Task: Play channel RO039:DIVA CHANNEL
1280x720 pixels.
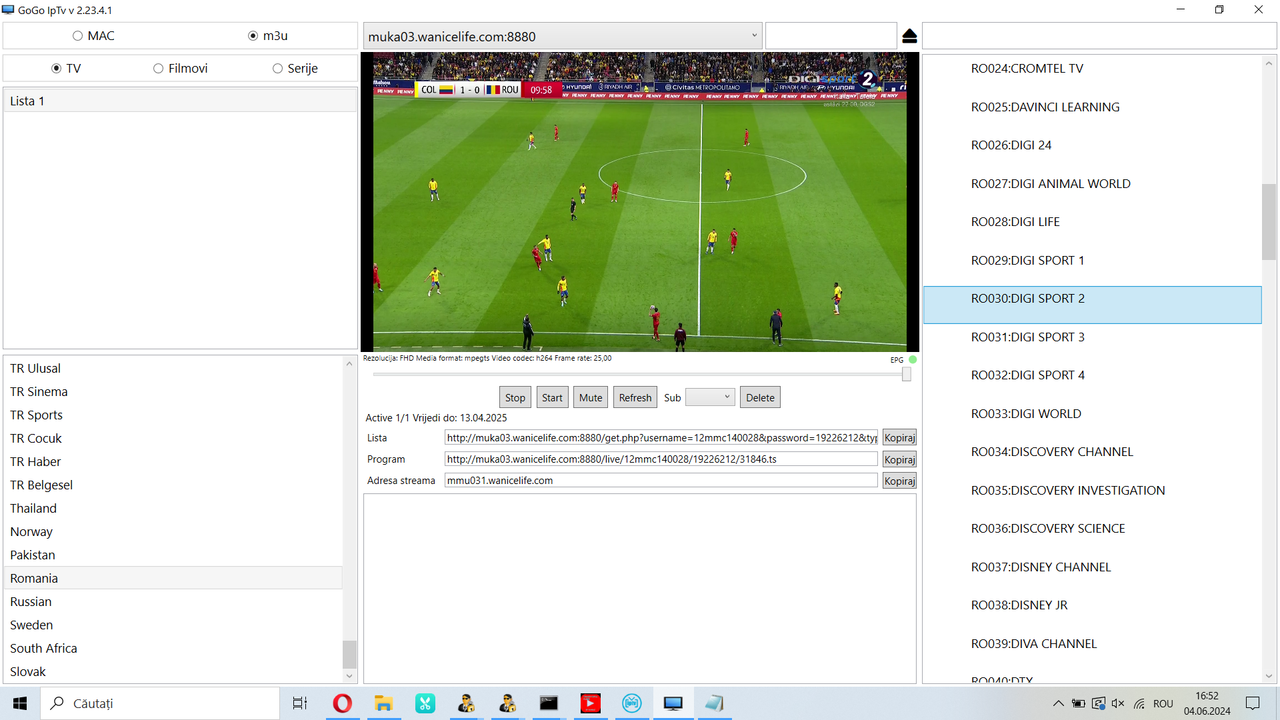Action: click(x=1092, y=644)
